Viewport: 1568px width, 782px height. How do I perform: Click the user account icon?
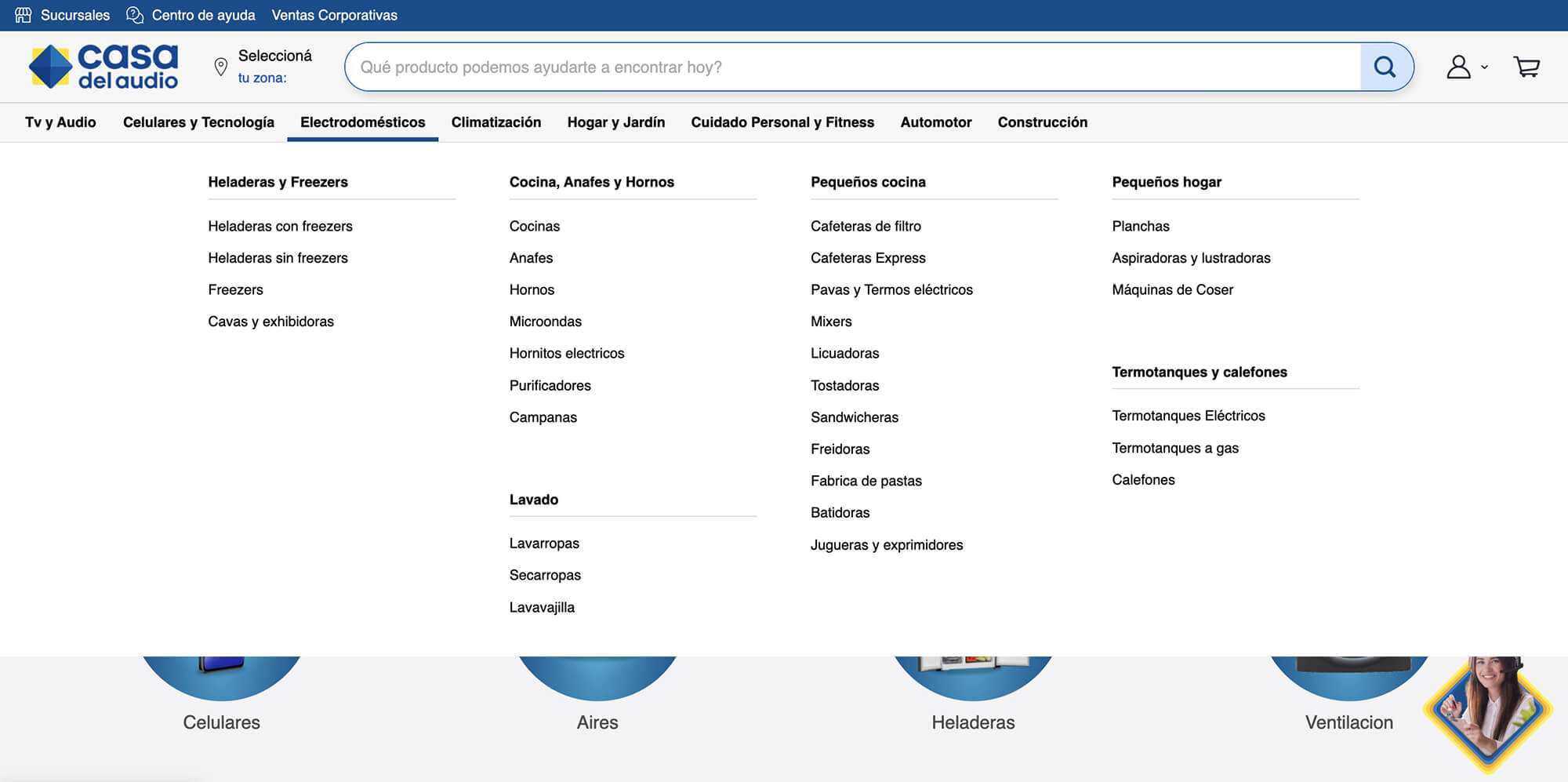click(1458, 67)
